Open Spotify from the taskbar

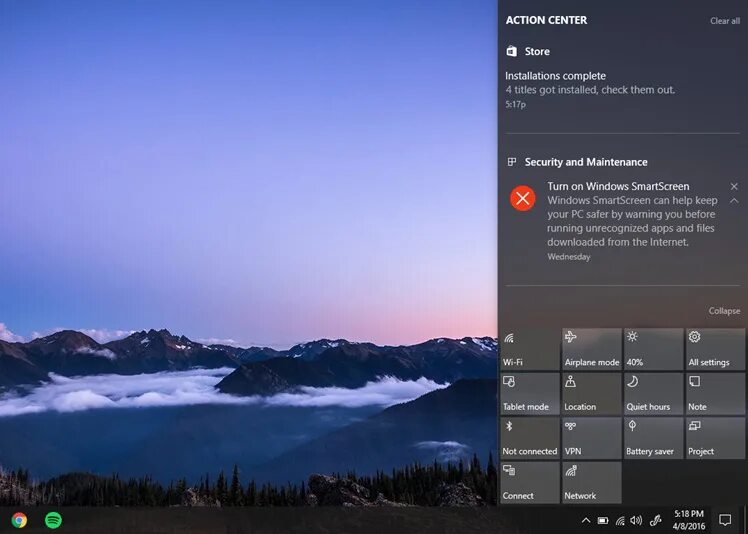tap(53, 520)
